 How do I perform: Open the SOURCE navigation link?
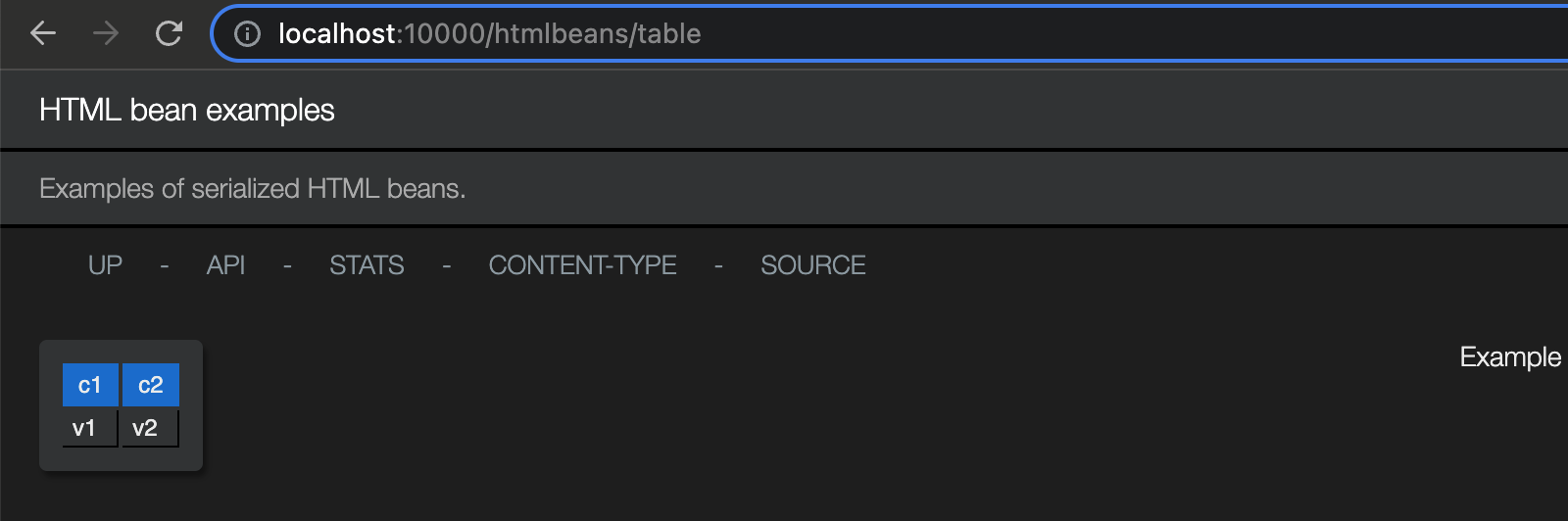pos(812,265)
